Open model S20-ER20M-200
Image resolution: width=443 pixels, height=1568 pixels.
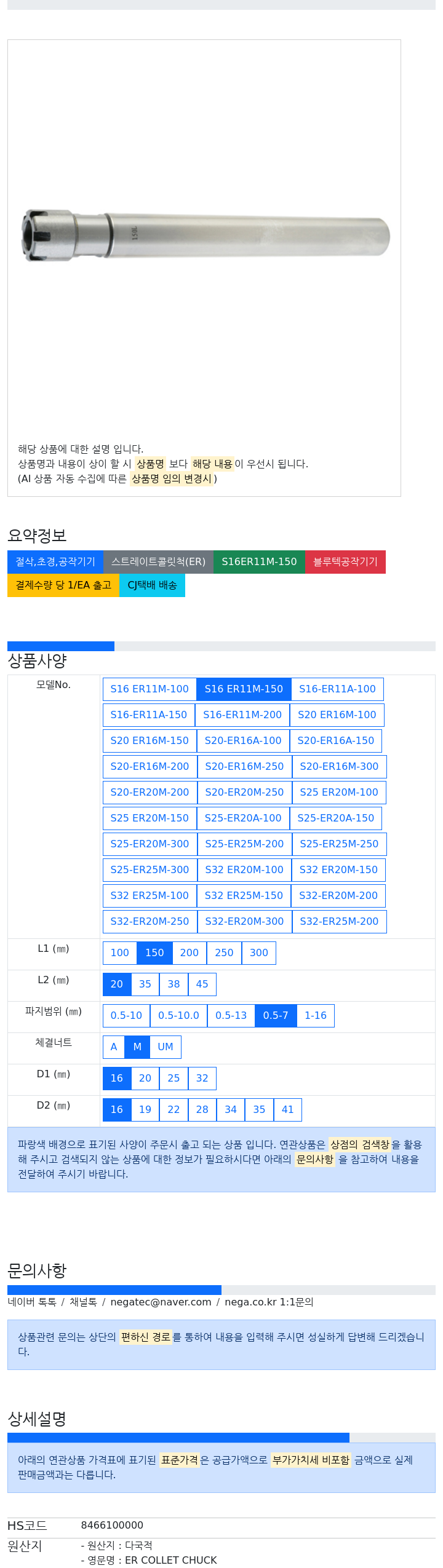point(150,793)
